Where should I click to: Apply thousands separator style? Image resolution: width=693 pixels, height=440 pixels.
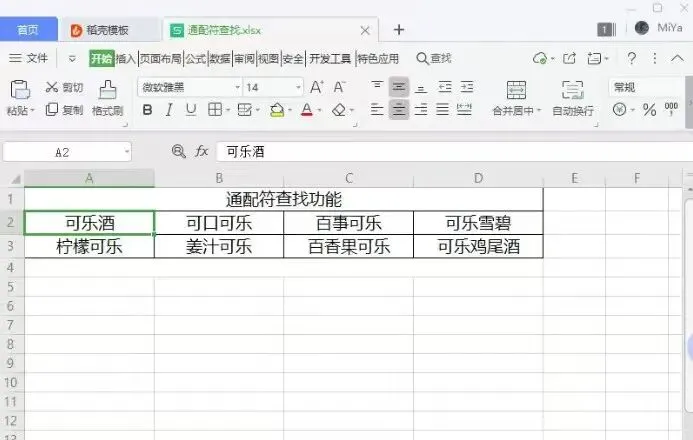point(671,109)
